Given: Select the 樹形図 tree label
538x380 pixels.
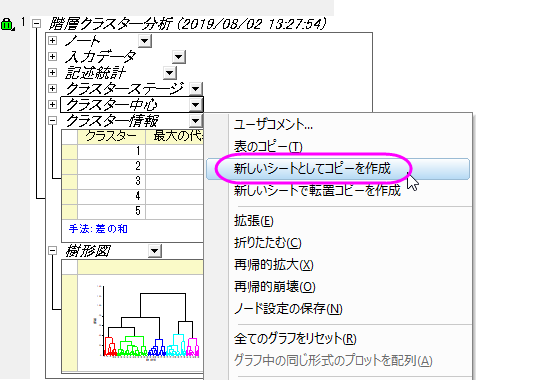Looking at the screenshot, I should [x=88, y=251].
